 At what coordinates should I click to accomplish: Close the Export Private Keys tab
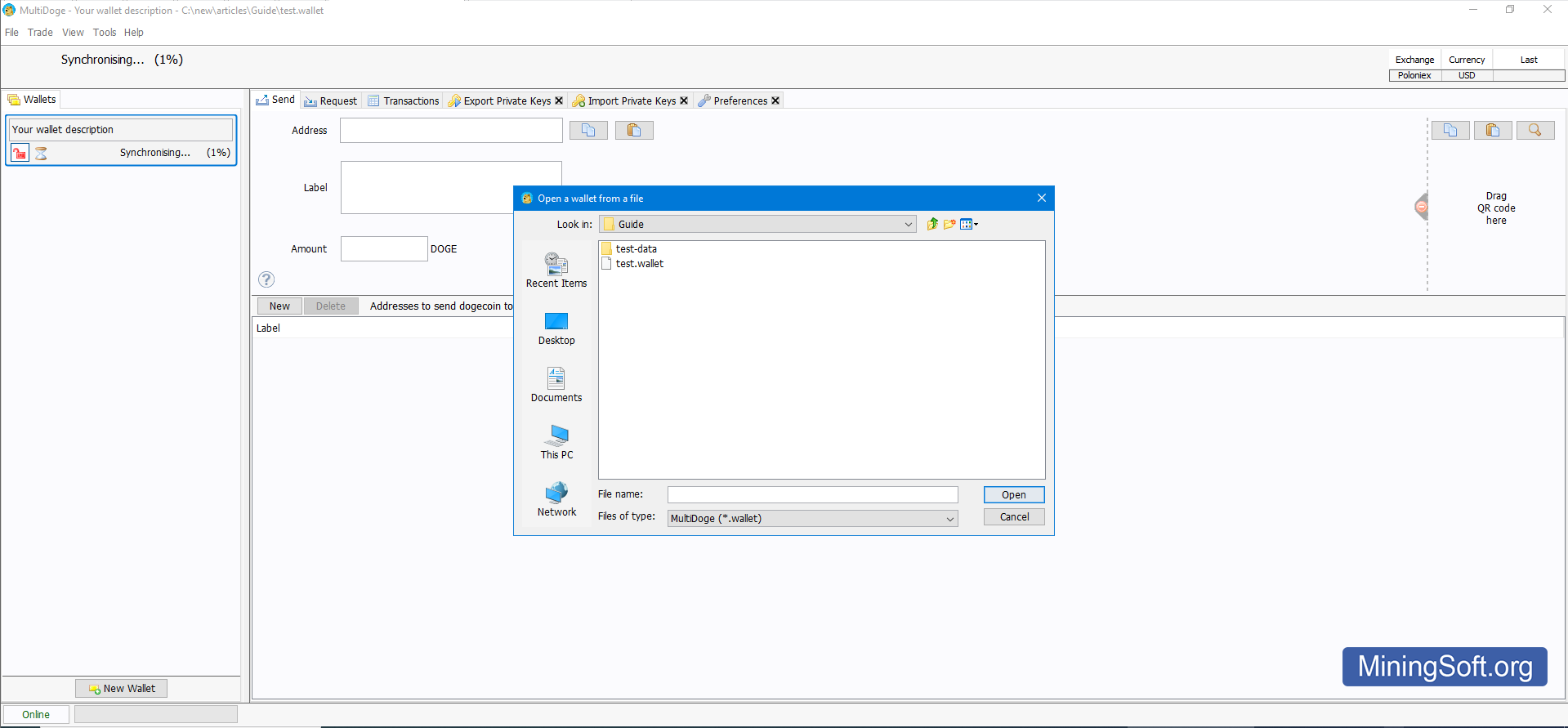tap(559, 100)
